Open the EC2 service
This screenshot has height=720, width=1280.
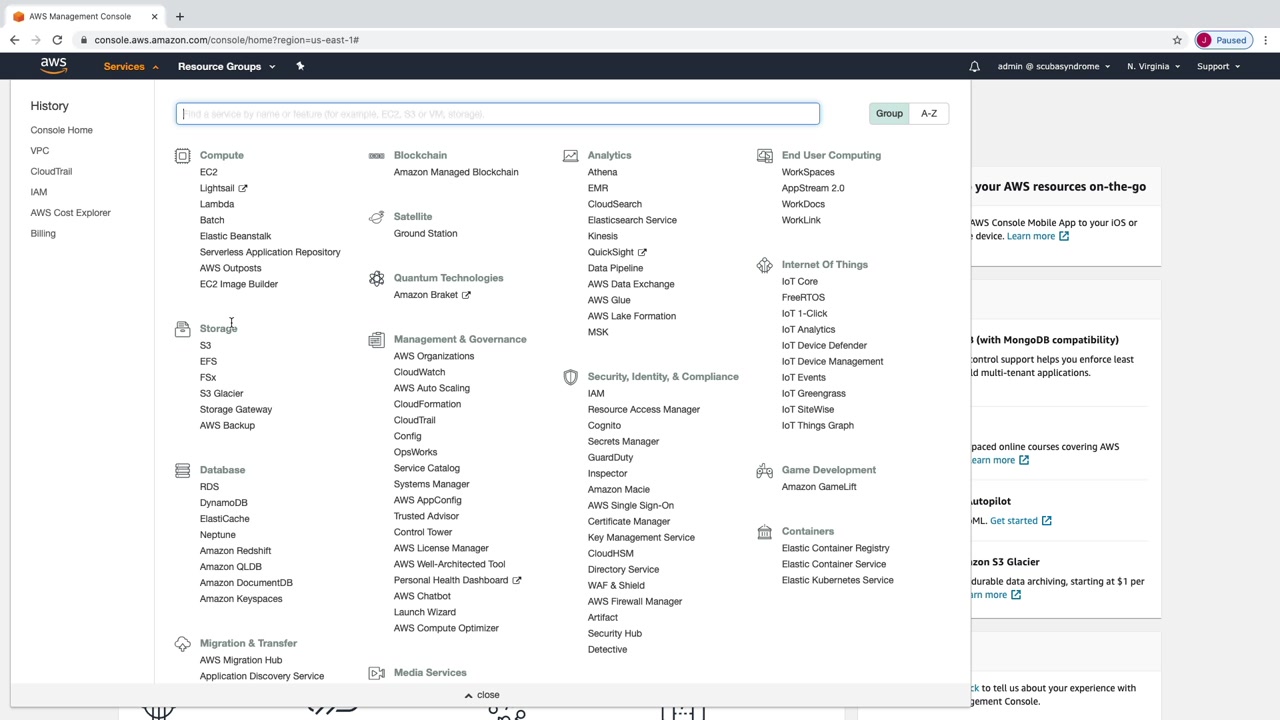pyautogui.click(x=208, y=172)
